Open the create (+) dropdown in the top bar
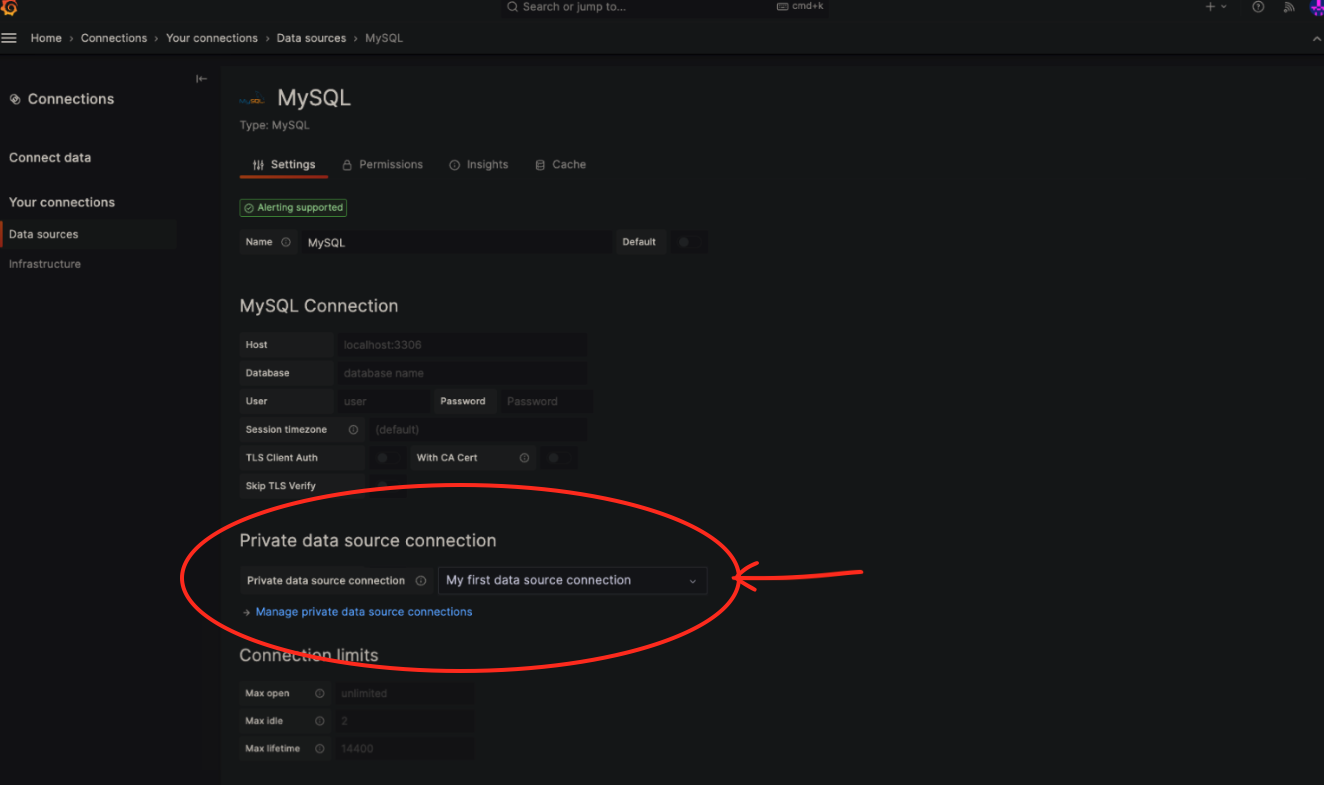 1216,8
